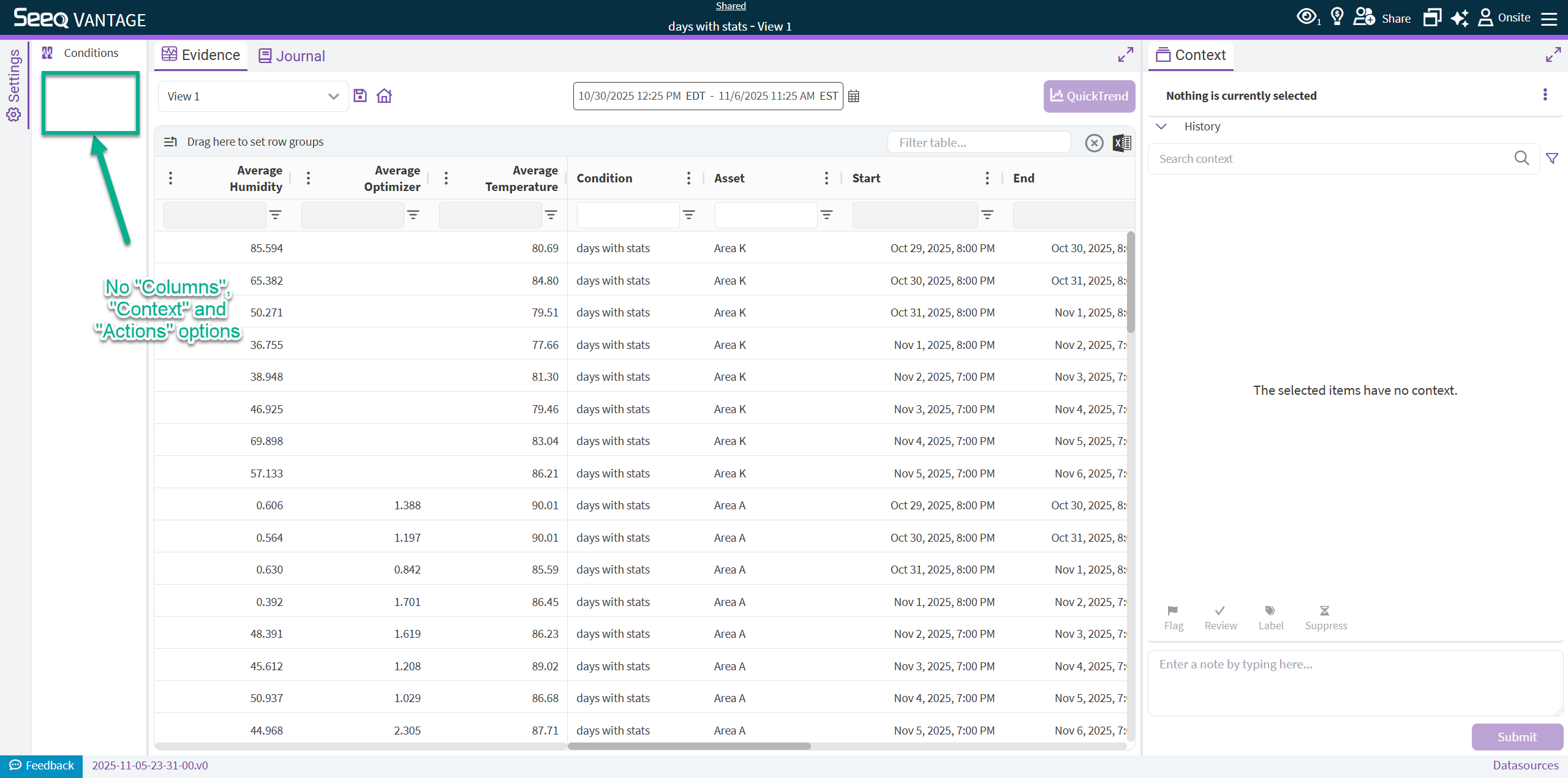The width and height of the screenshot is (1568, 778).
Task: Click the horizontal table scrollbar
Action: click(689, 746)
